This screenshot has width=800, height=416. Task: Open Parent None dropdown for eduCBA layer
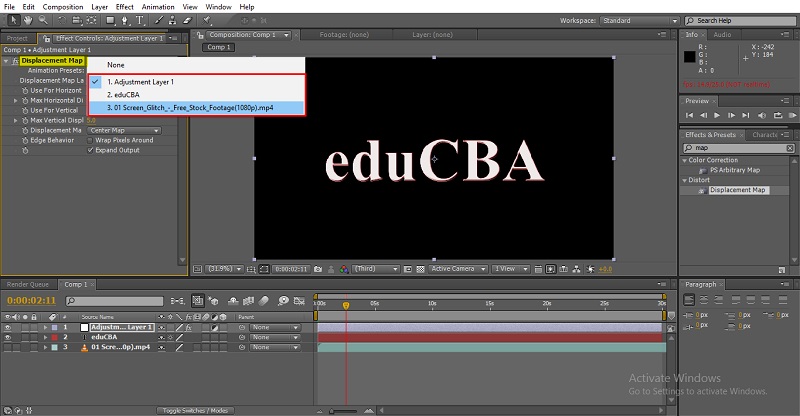pyautogui.click(x=274, y=337)
